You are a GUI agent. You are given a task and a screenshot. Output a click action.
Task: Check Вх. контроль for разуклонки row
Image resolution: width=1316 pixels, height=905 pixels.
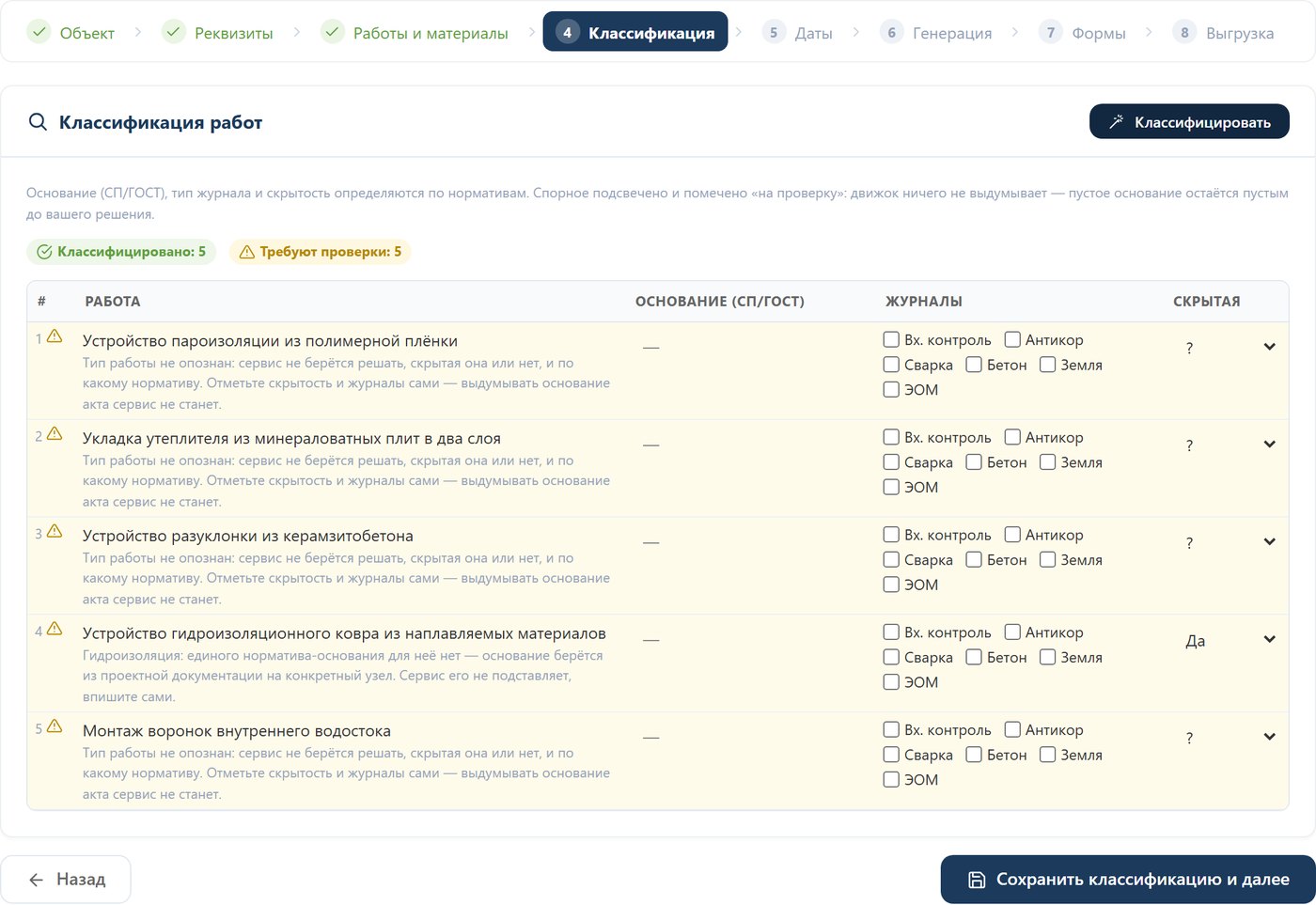(891, 535)
